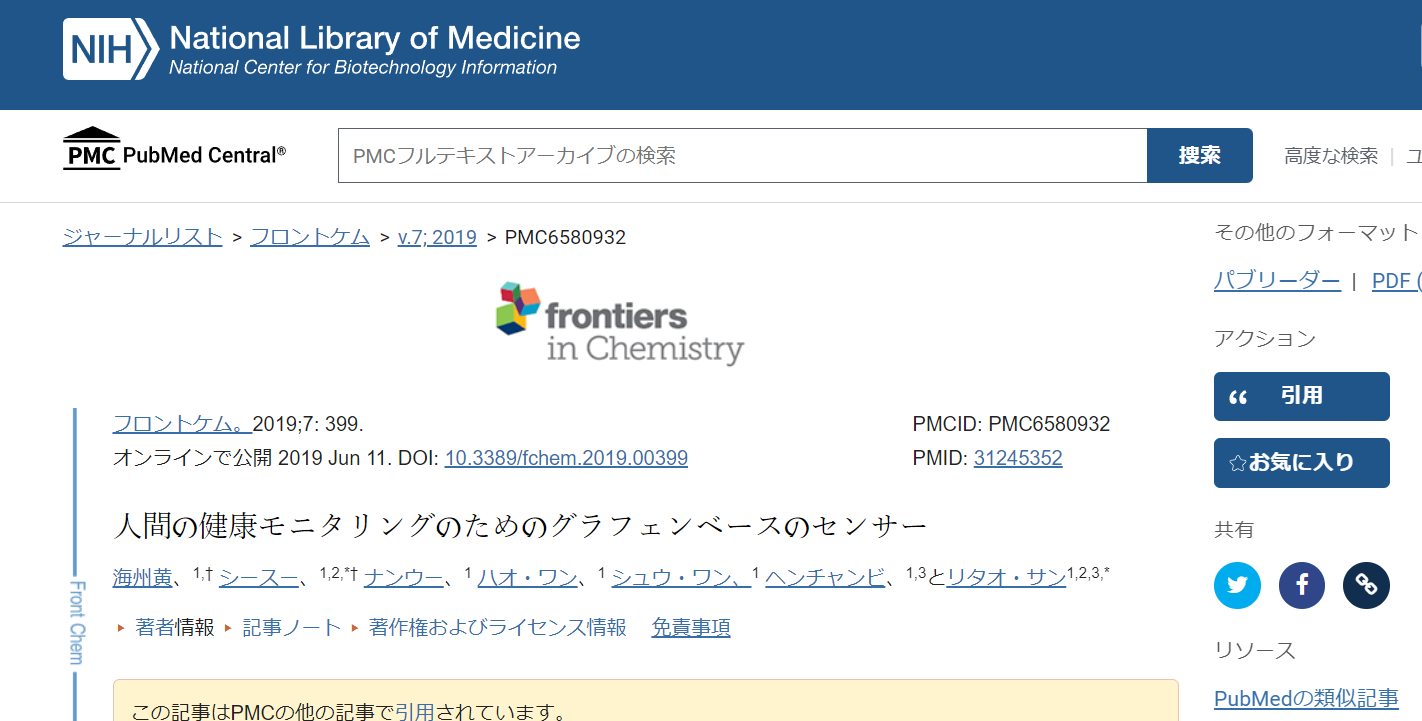Open 高度な検索 advanced search
Image resolution: width=1422 pixels, height=721 pixels.
click(x=1331, y=156)
